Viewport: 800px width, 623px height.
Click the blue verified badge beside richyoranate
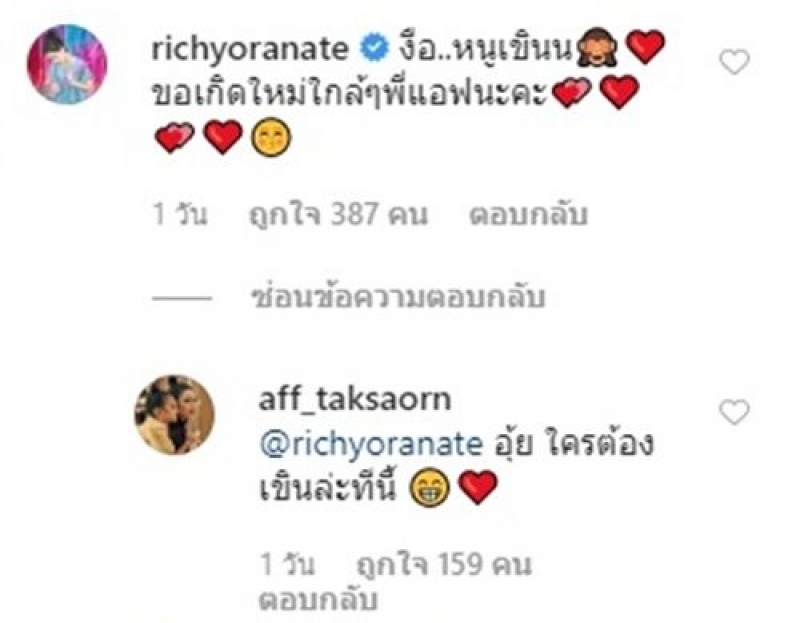[x=375, y=48]
